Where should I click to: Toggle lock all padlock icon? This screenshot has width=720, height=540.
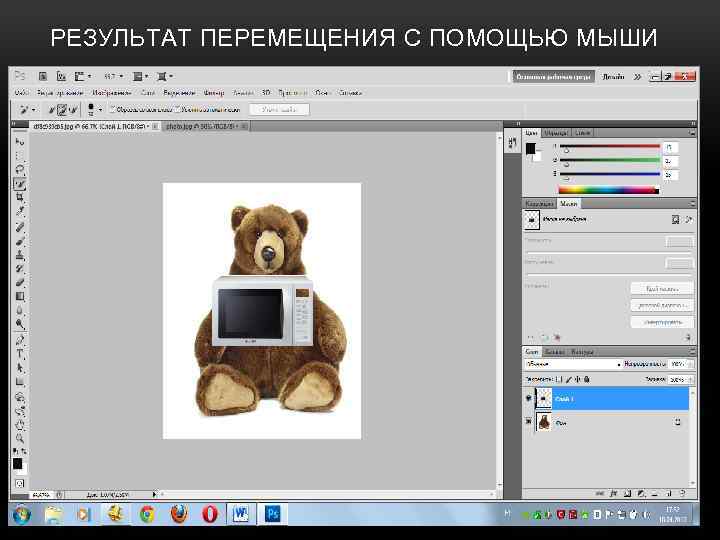pos(587,379)
